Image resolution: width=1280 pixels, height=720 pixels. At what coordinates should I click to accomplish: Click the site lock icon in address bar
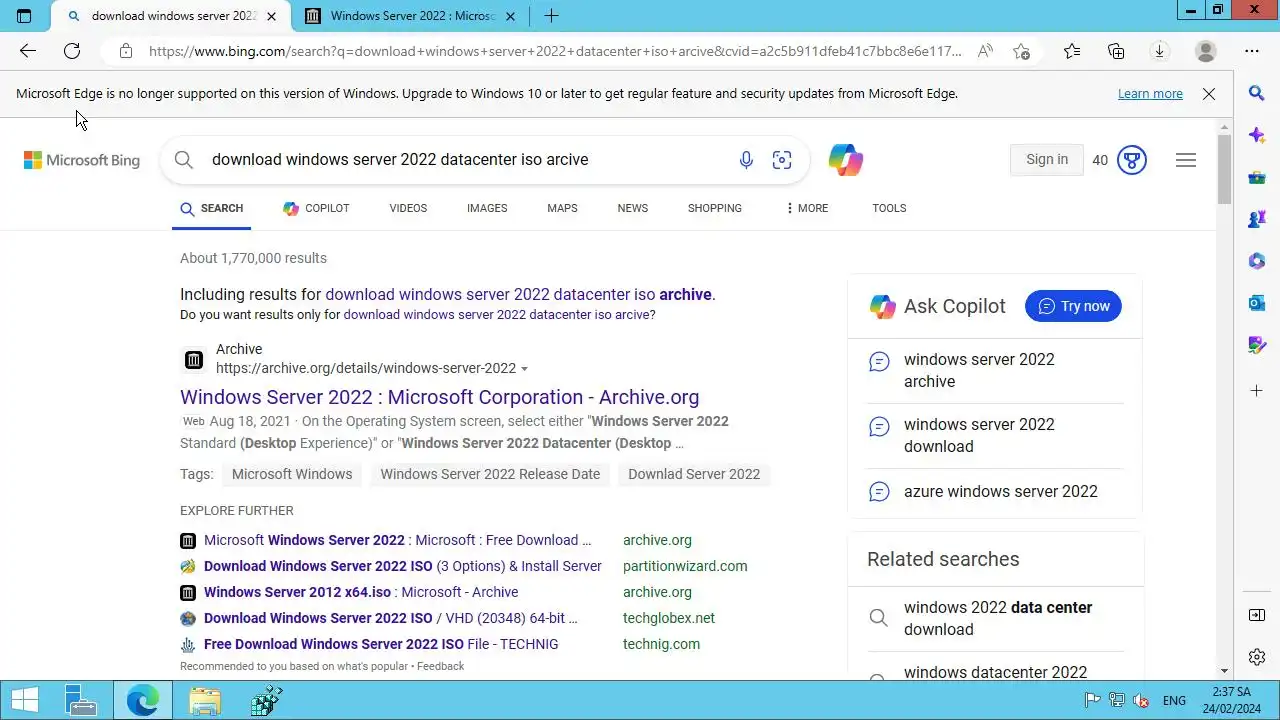pos(125,51)
